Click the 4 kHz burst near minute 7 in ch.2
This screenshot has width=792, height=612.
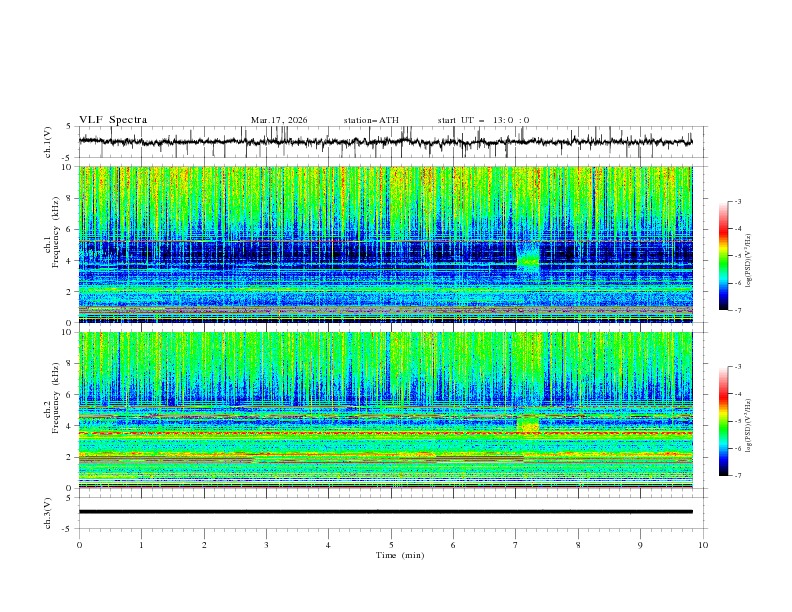528,424
